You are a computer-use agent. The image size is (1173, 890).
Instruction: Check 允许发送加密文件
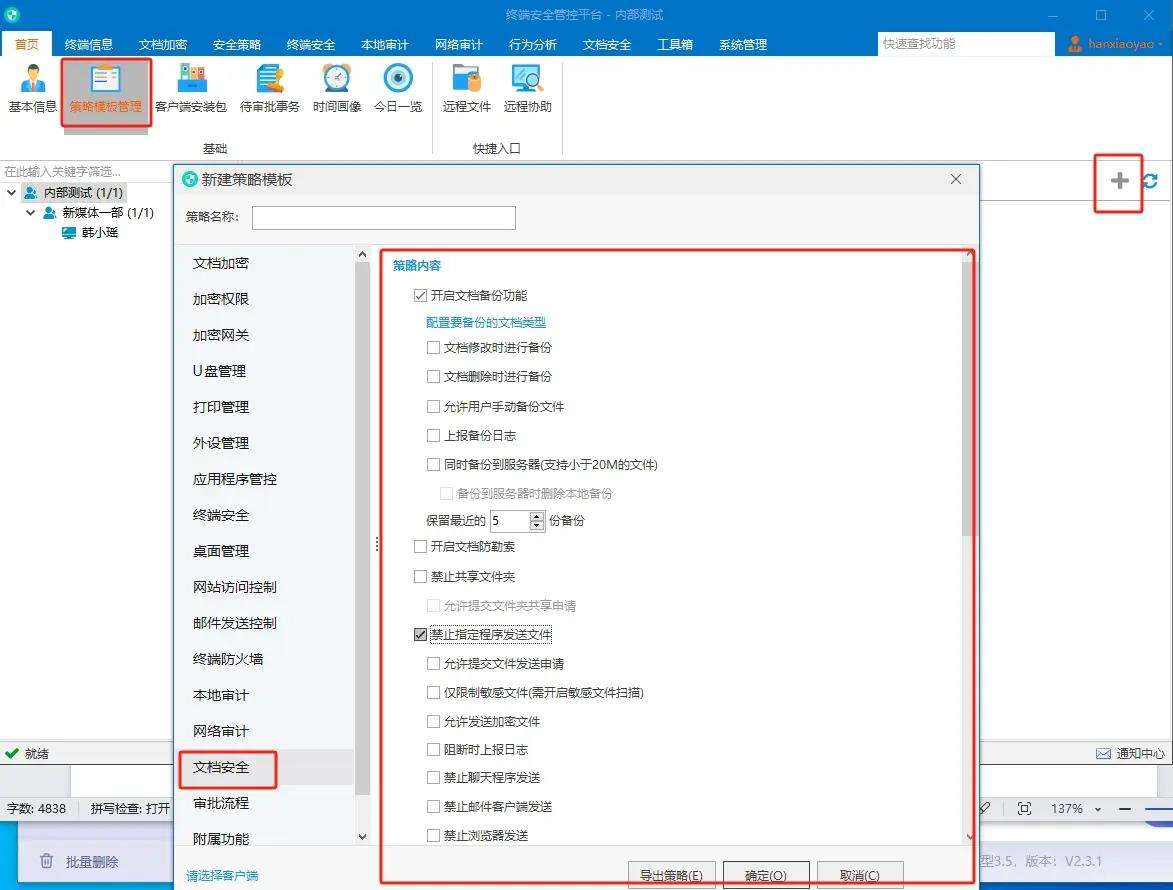pyautogui.click(x=433, y=722)
